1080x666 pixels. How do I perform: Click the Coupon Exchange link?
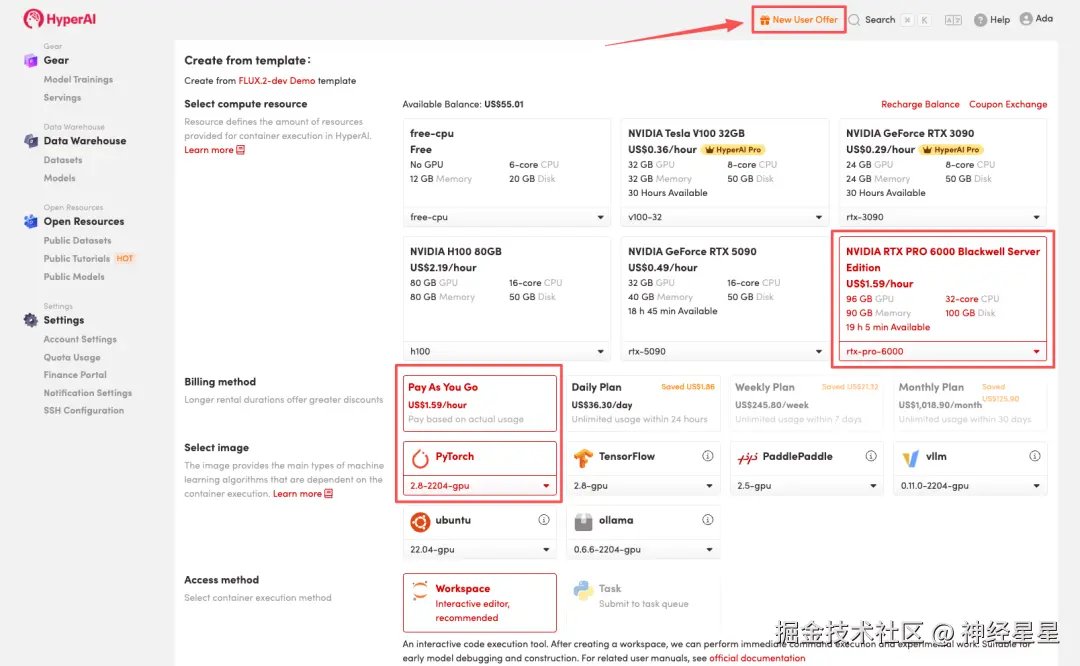(1008, 104)
